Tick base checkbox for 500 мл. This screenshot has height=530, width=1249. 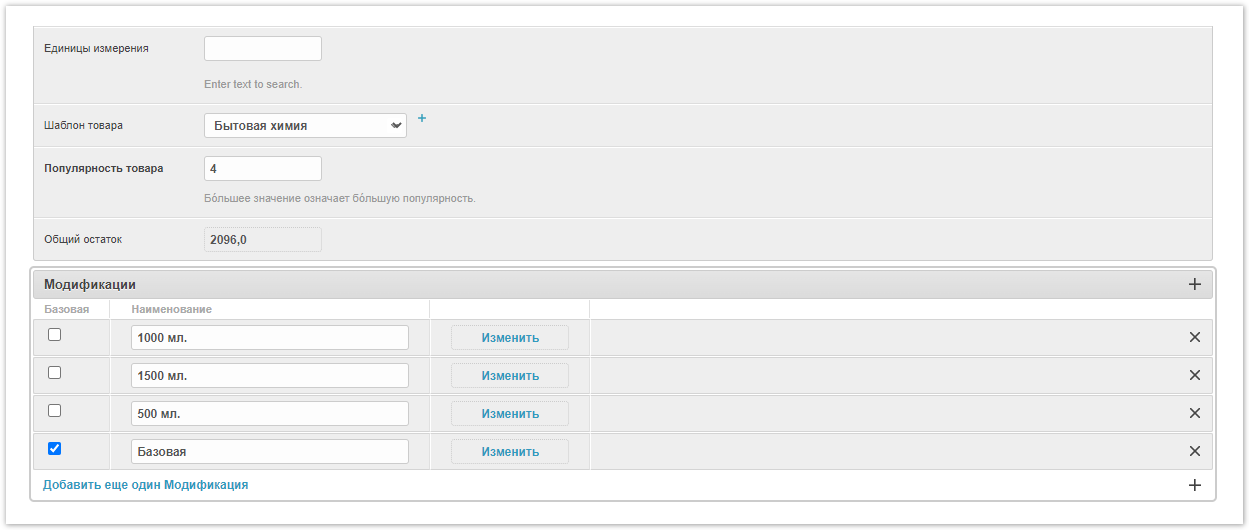point(55,411)
